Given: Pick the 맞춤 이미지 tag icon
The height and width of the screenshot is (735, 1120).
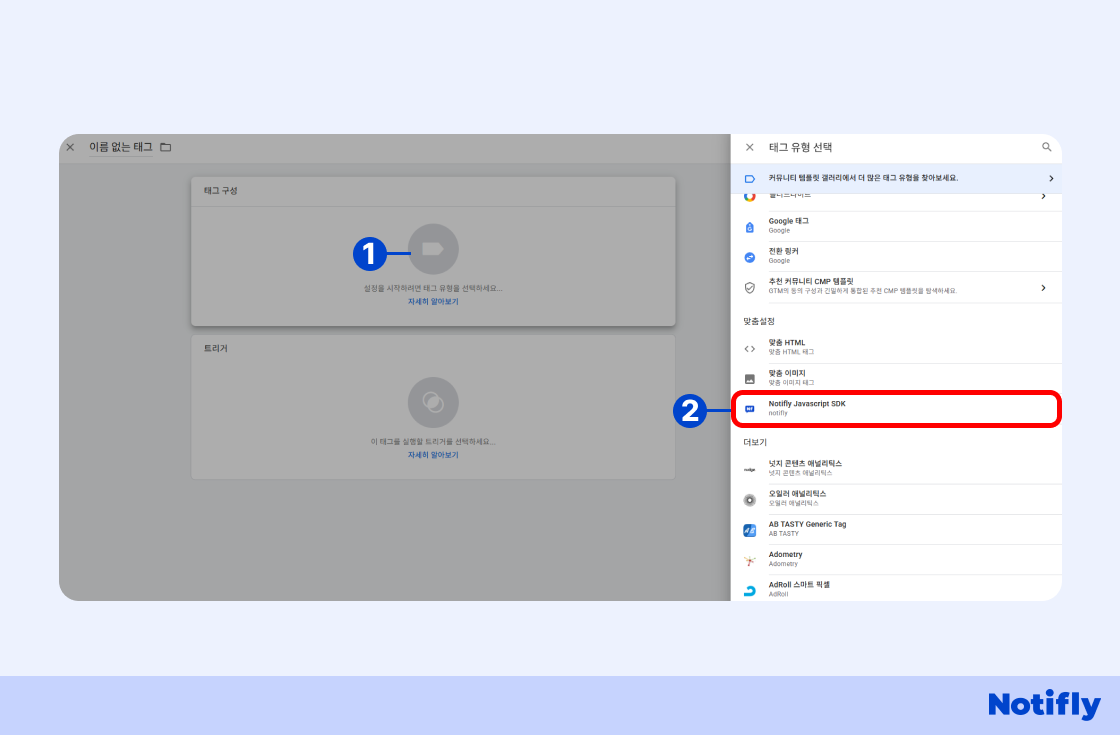Looking at the screenshot, I should point(750,379).
